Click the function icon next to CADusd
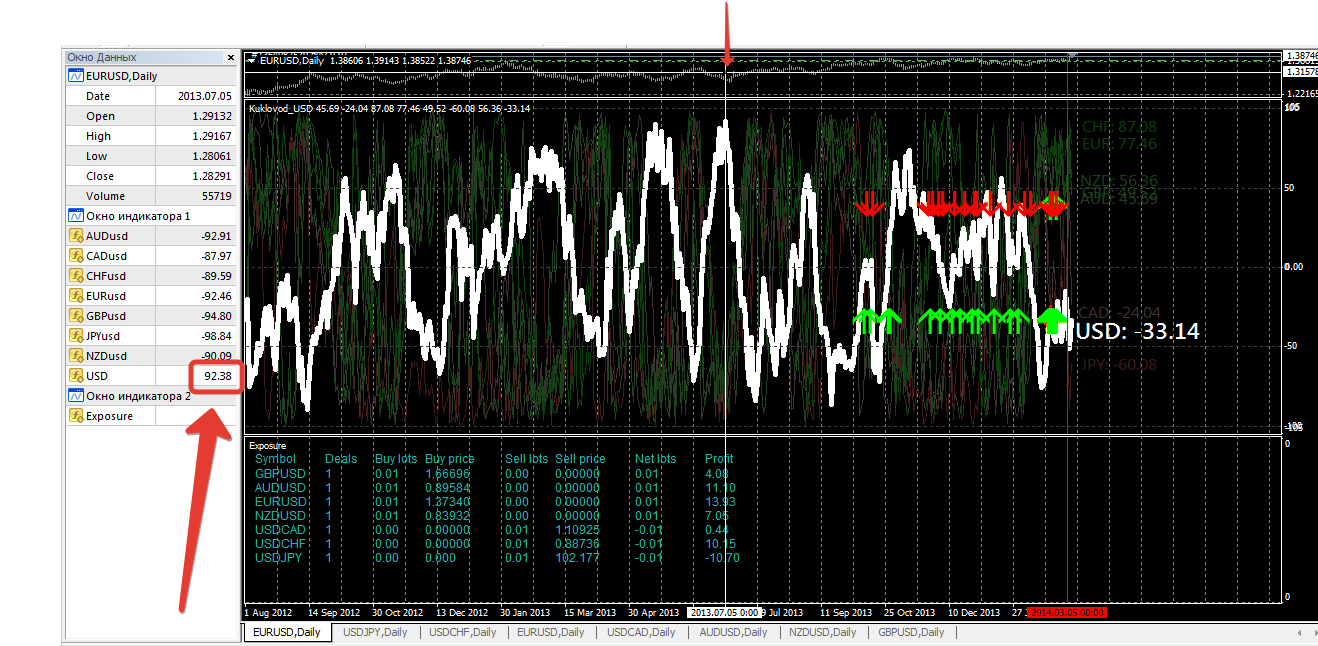Image resolution: width=1318 pixels, height=646 pixels. [75, 256]
